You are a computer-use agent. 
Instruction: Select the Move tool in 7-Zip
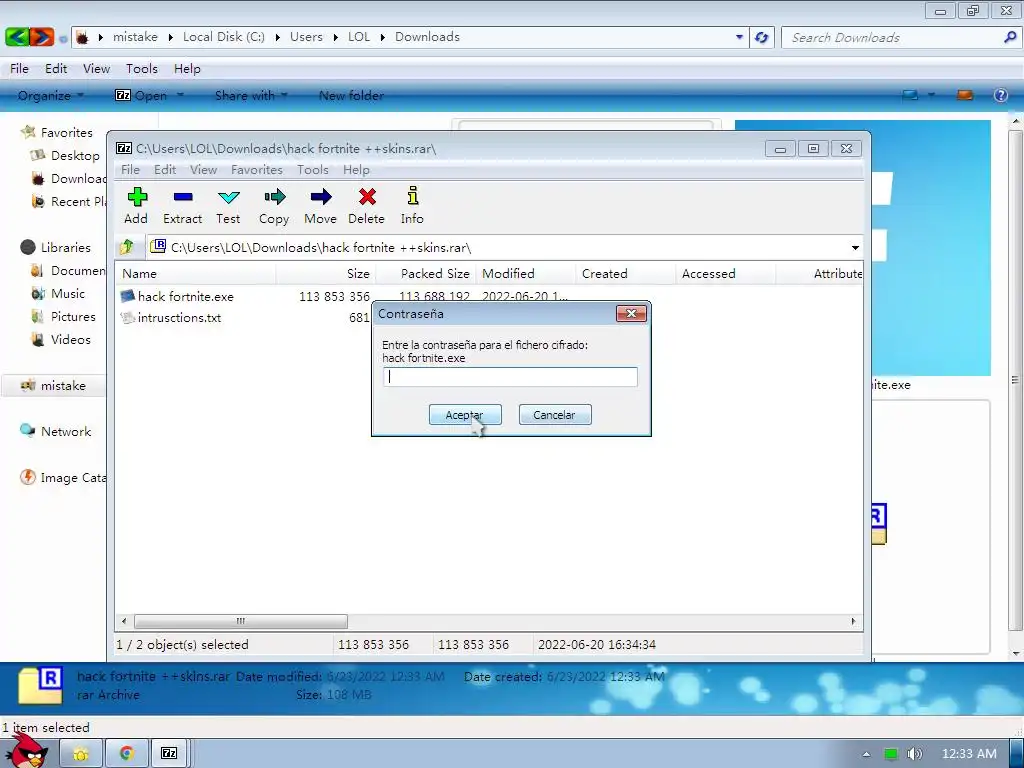click(x=321, y=197)
